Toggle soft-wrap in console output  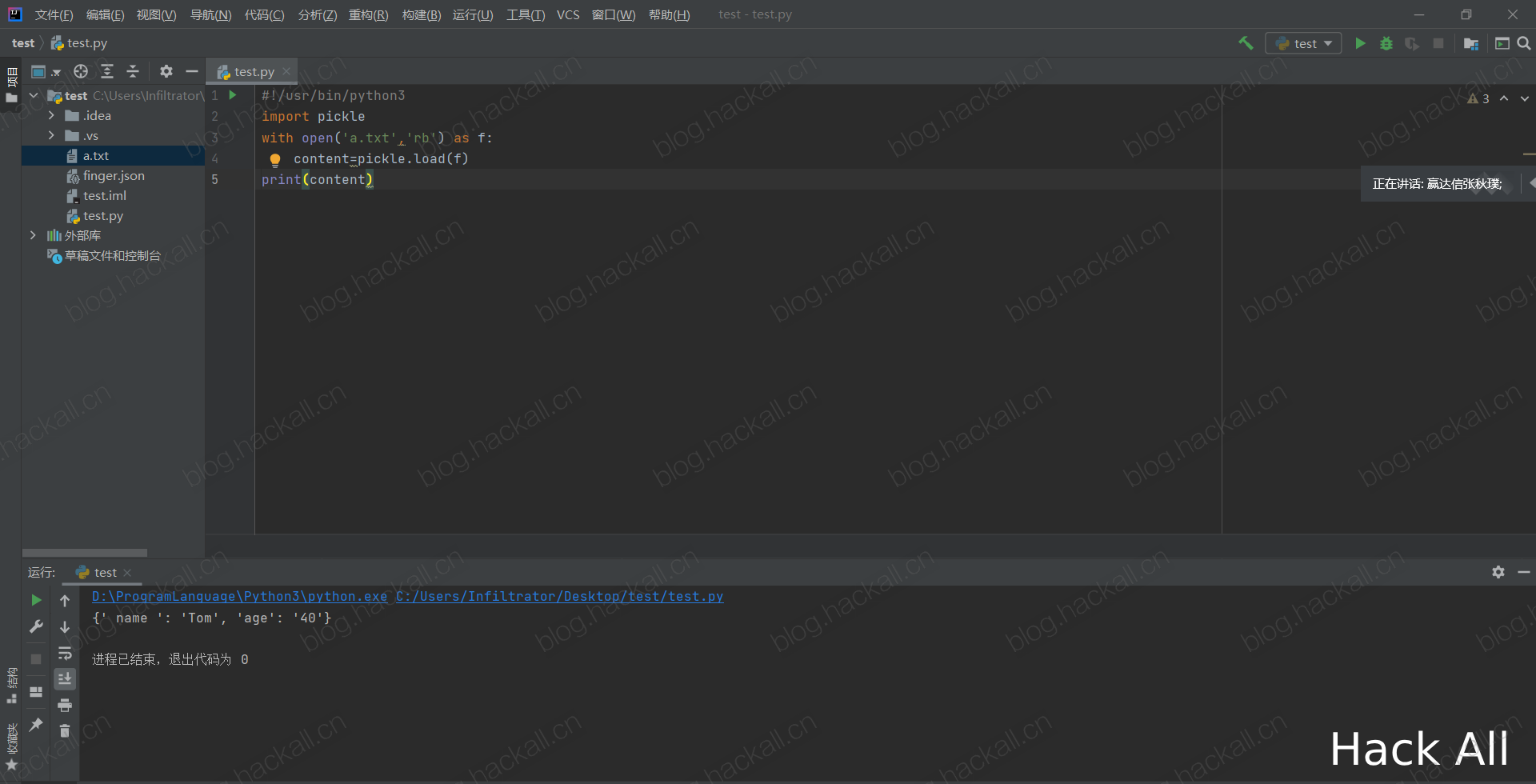pyautogui.click(x=65, y=653)
